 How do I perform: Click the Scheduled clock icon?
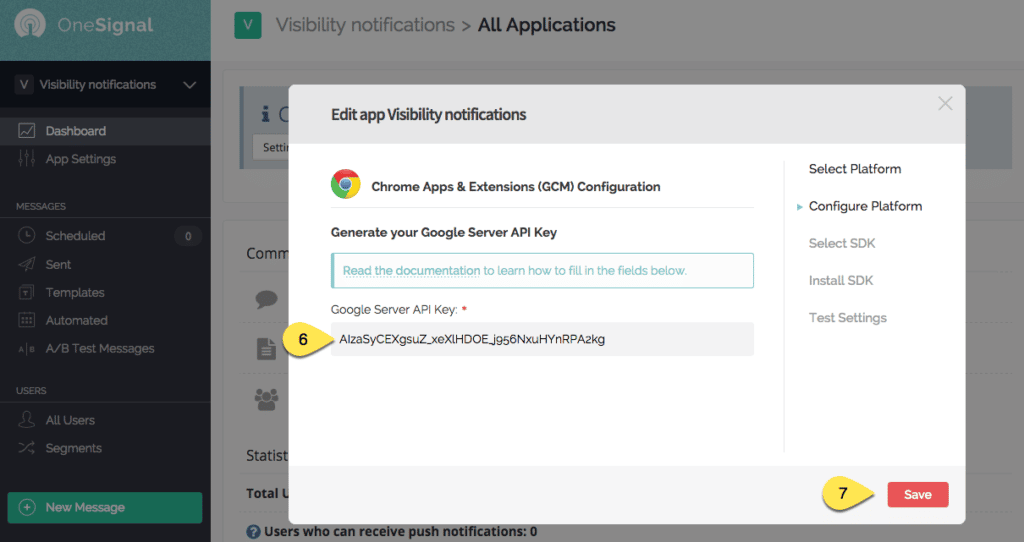tap(27, 236)
